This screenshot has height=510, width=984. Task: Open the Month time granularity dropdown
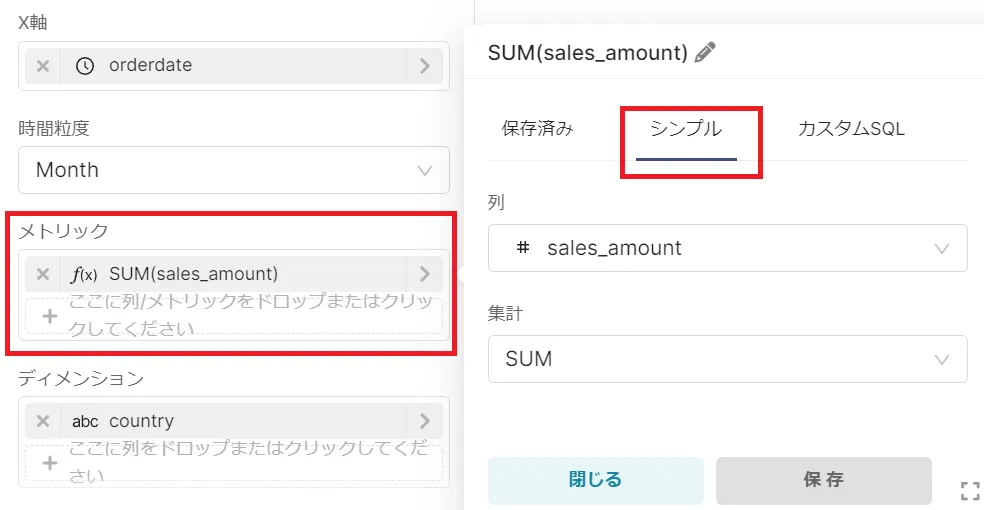(234, 170)
